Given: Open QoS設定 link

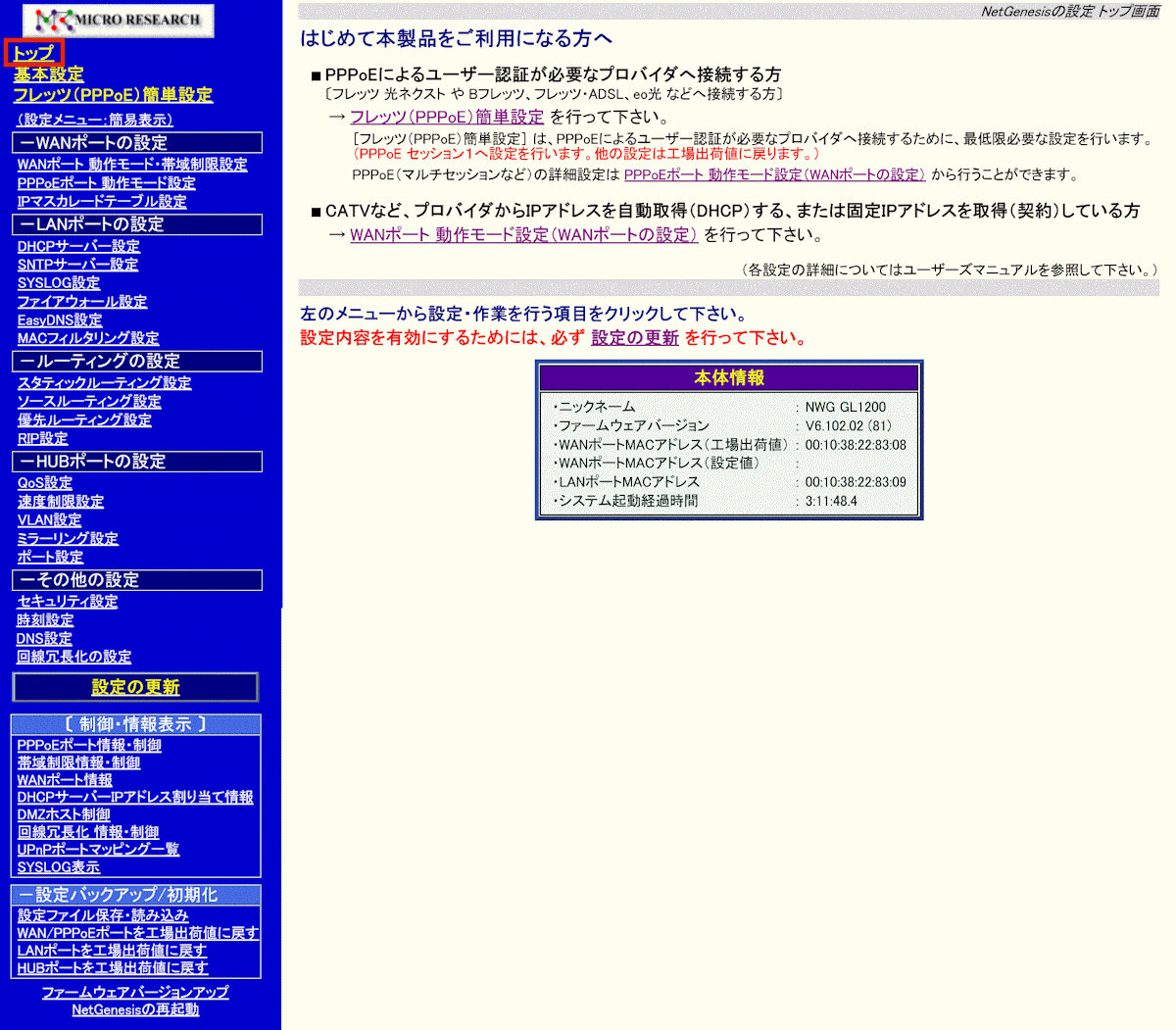Looking at the screenshot, I should pos(45,483).
